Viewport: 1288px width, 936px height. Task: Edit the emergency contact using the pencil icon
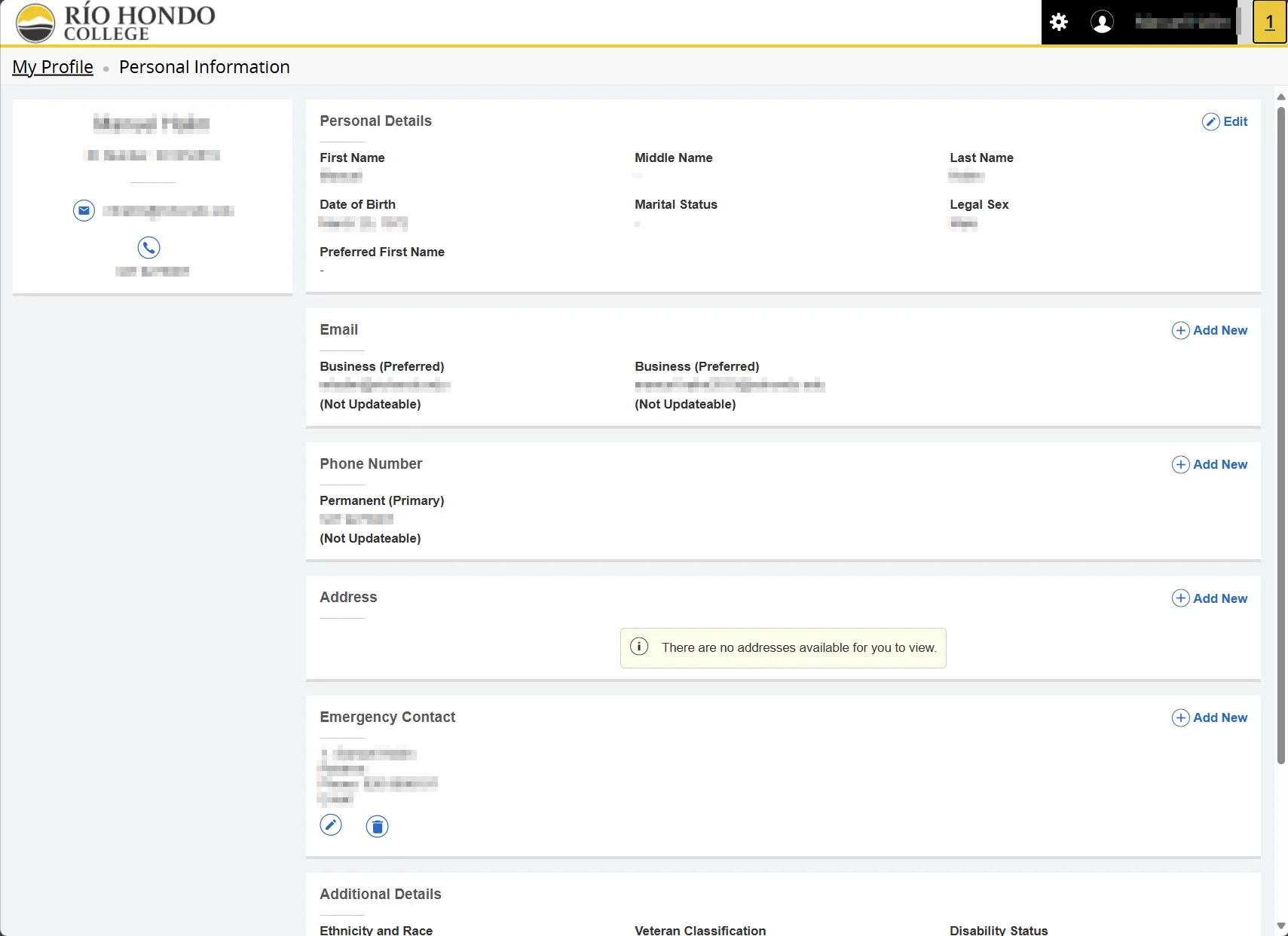click(331, 825)
